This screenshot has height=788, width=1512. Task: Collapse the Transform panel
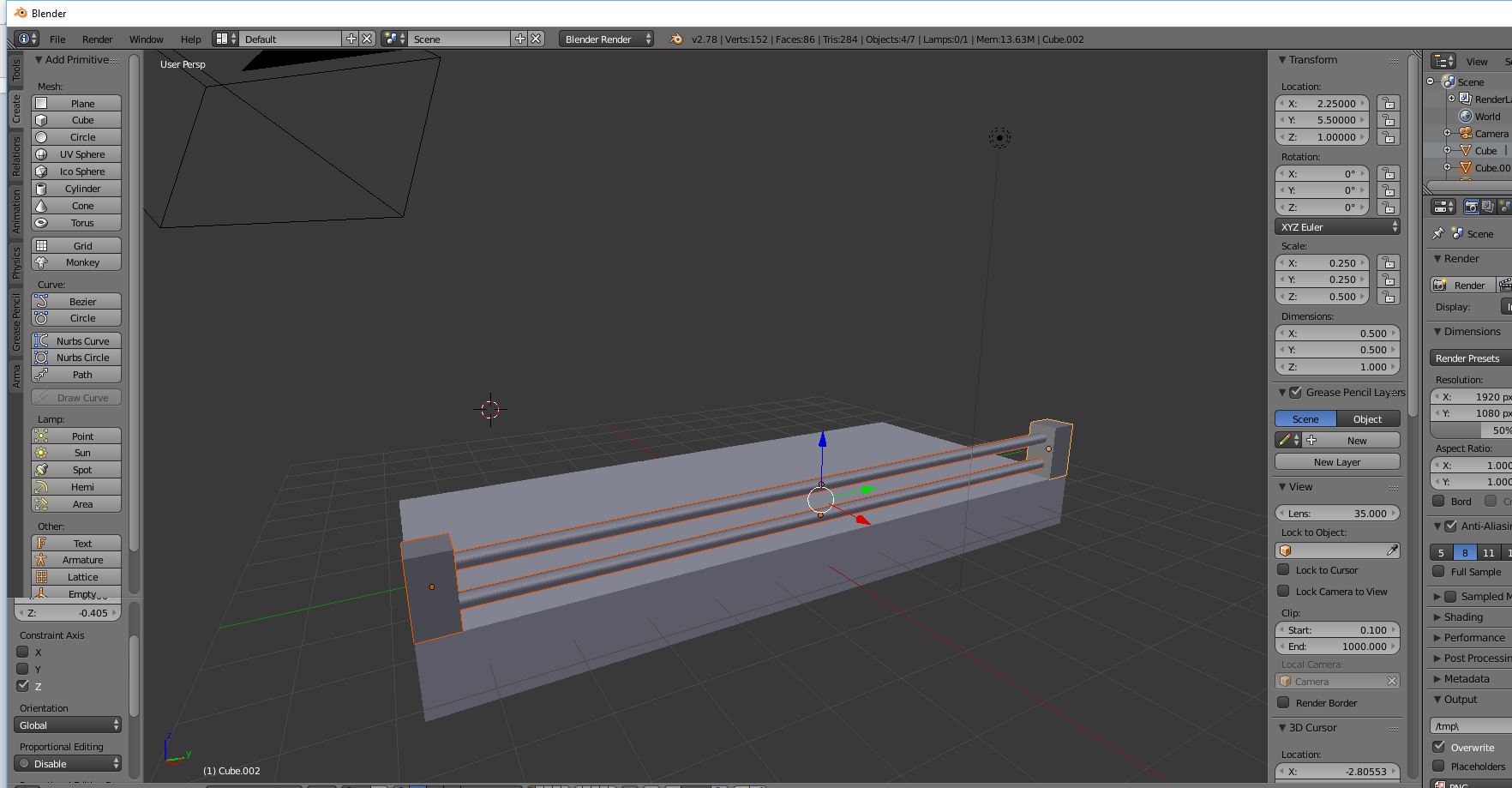tap(1282, 60)
